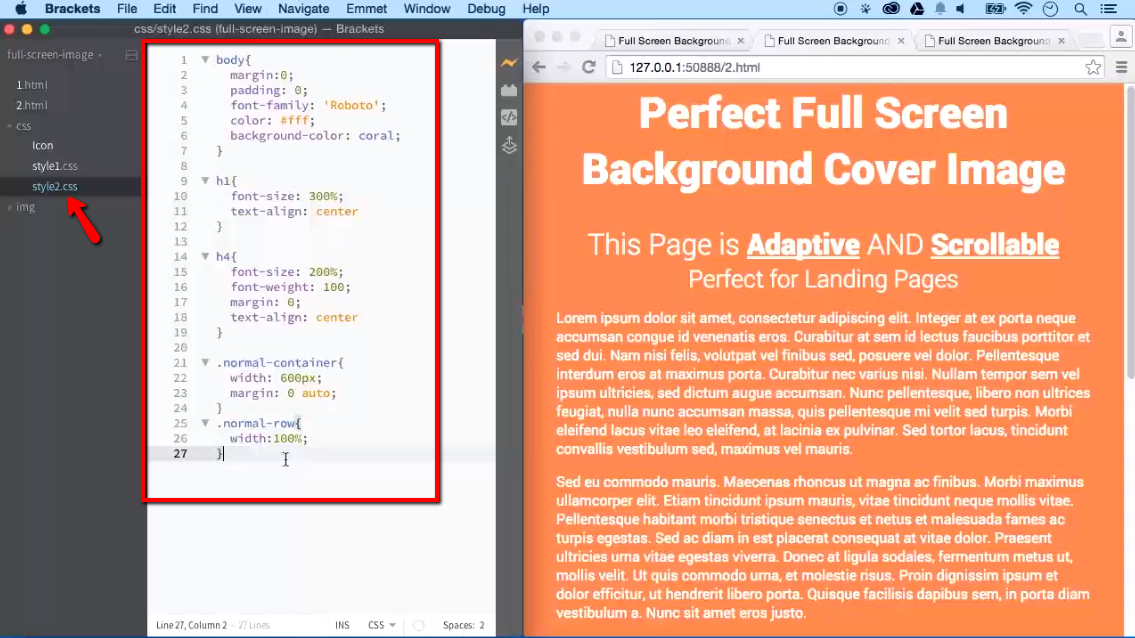Open Live Preview with the lightning bolt icon
The height and width of the screenshot is (638, 1135).
509,63
